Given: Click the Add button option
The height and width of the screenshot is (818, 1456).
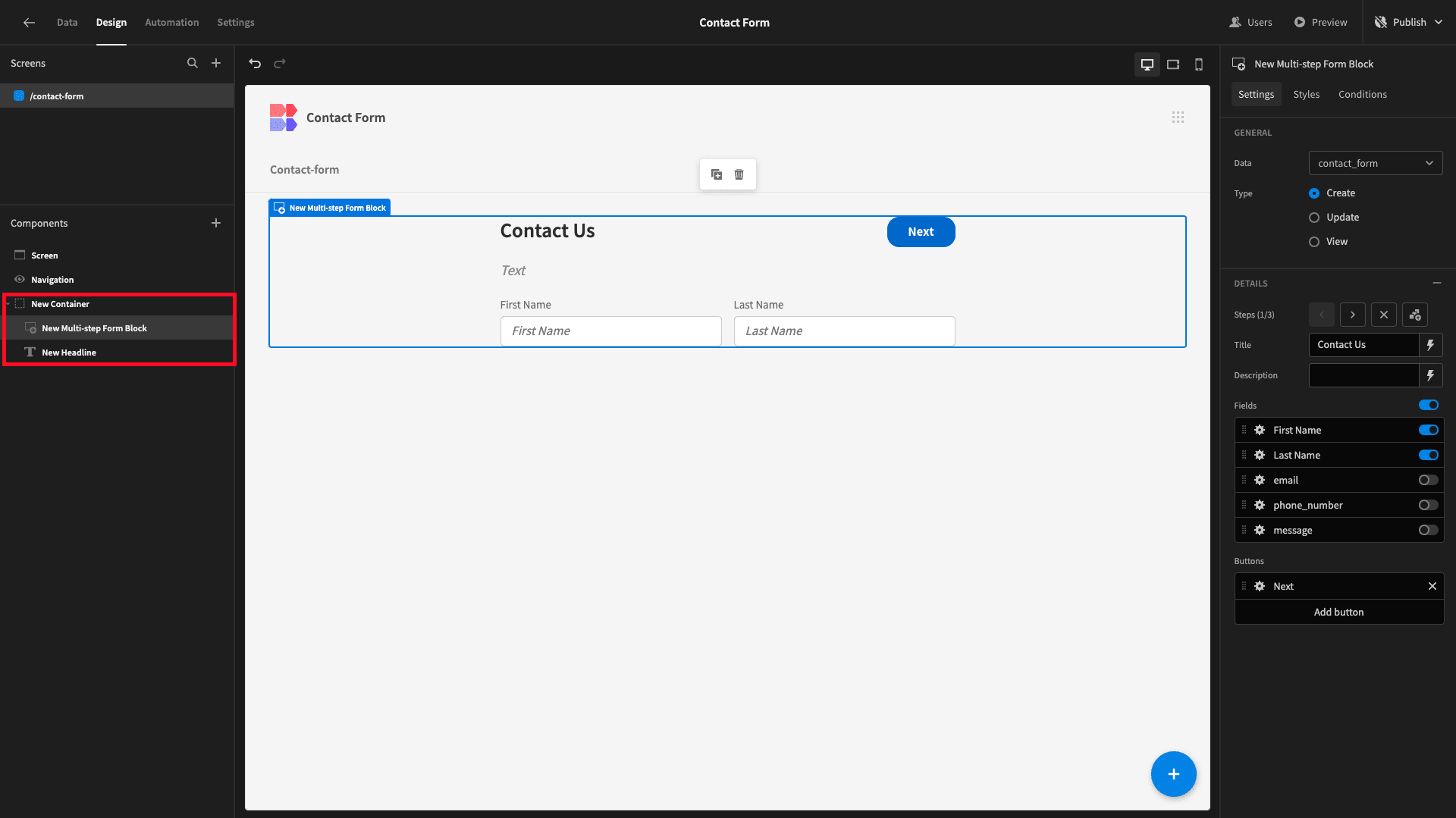Looking at the screenshot, I should 1338,612.
